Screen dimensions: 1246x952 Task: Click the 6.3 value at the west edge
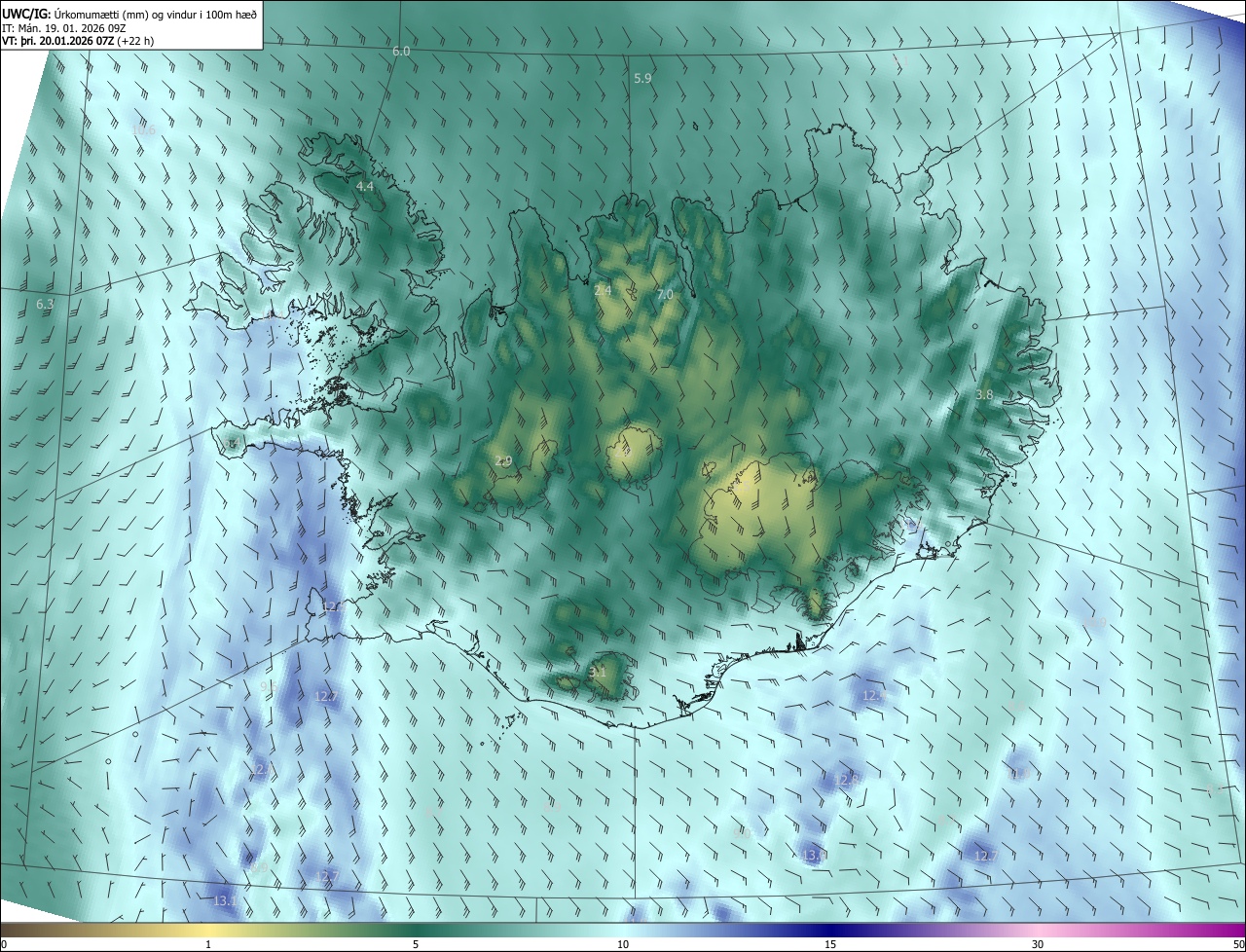click(x=45, y=305)
